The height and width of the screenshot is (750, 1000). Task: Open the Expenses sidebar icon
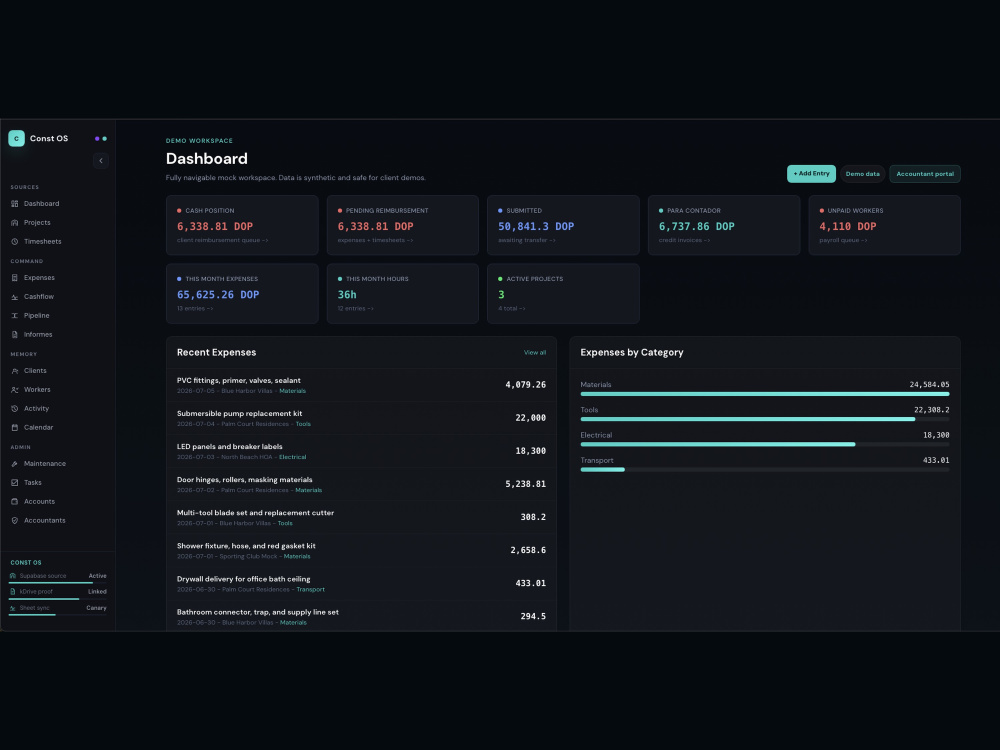pos(15,278)
